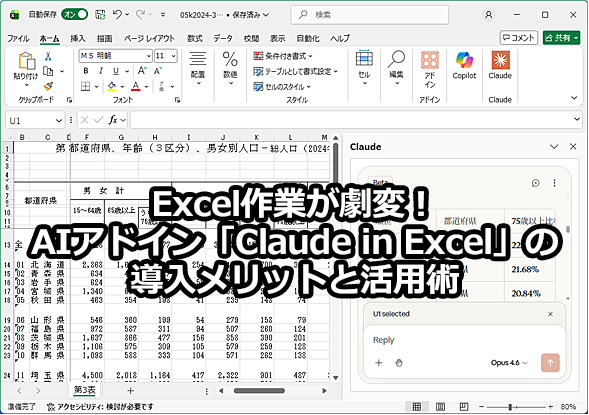Click the Fill Color bucket swatch
589x415 pixels.
coord(112,87)
